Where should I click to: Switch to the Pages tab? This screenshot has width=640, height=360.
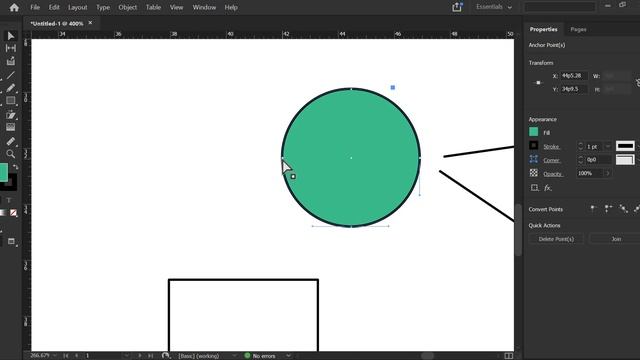[578, 29]
